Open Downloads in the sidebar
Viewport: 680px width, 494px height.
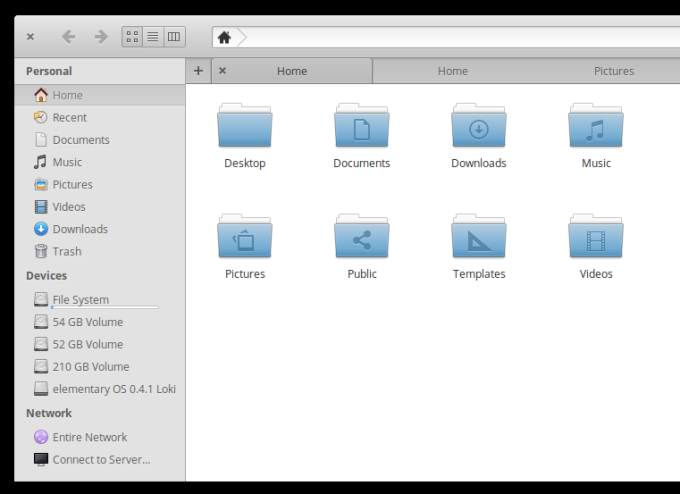coord(100,229)
